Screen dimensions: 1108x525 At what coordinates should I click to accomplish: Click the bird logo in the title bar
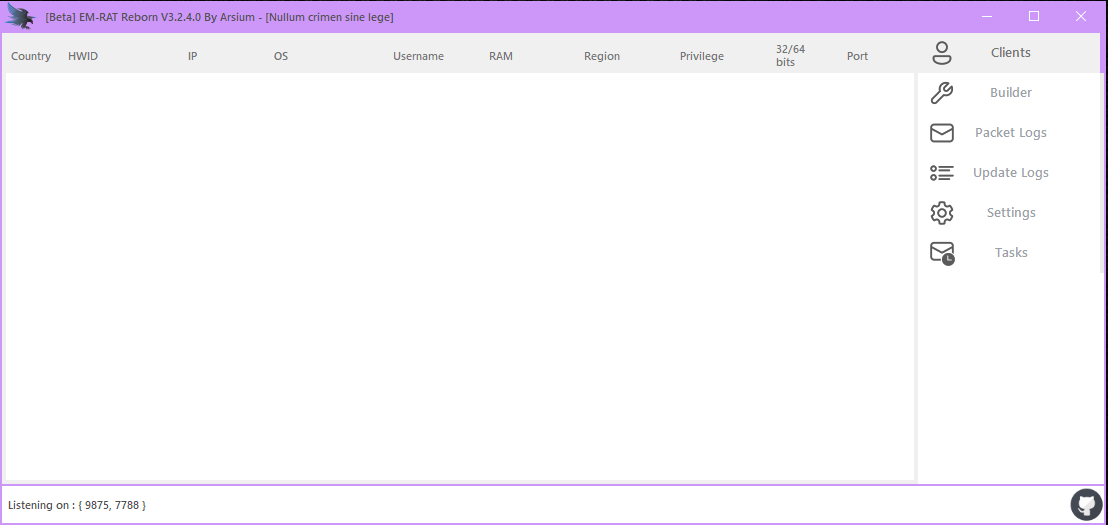click(x=20, y=16)
